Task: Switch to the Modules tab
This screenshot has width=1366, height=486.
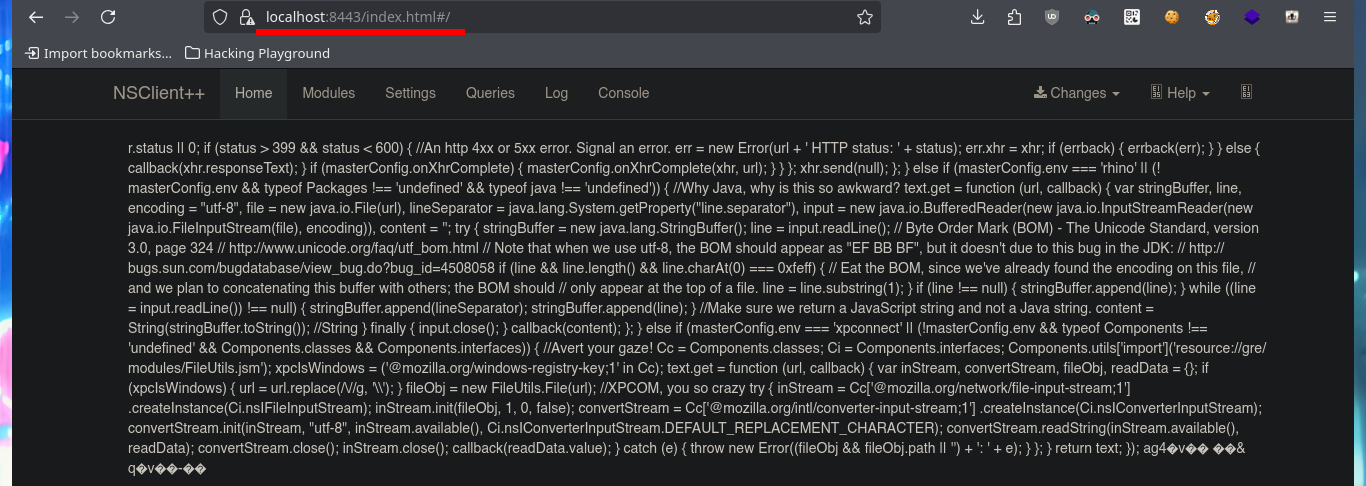Action: click(329, 93)
